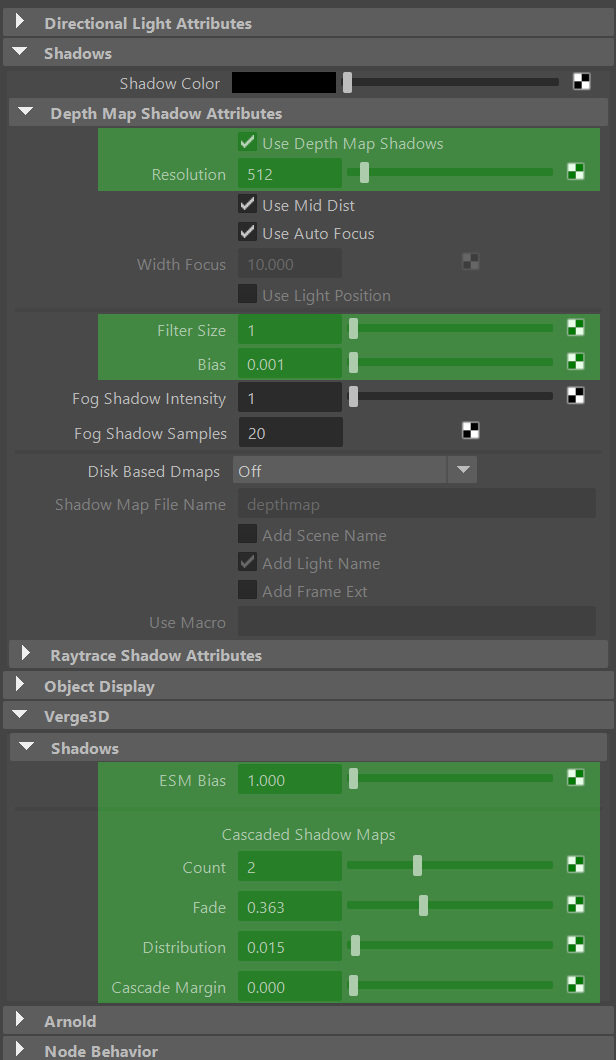
Task: Click Fog Shadow Samples field showing 20
Action: pyautogui.click(x=290, y=433)
